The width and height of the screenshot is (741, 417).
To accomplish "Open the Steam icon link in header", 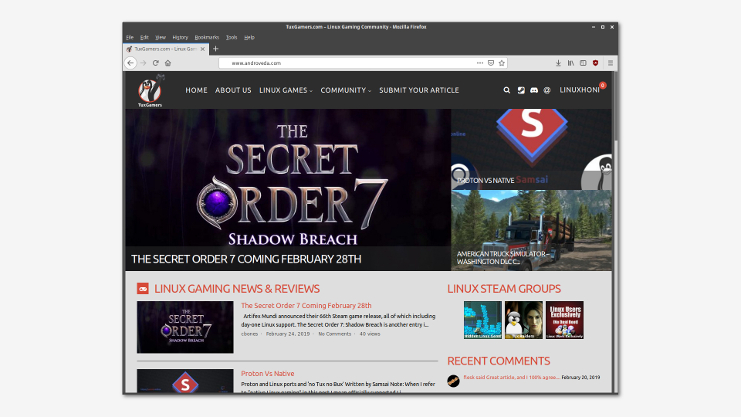I will point(521,90).
